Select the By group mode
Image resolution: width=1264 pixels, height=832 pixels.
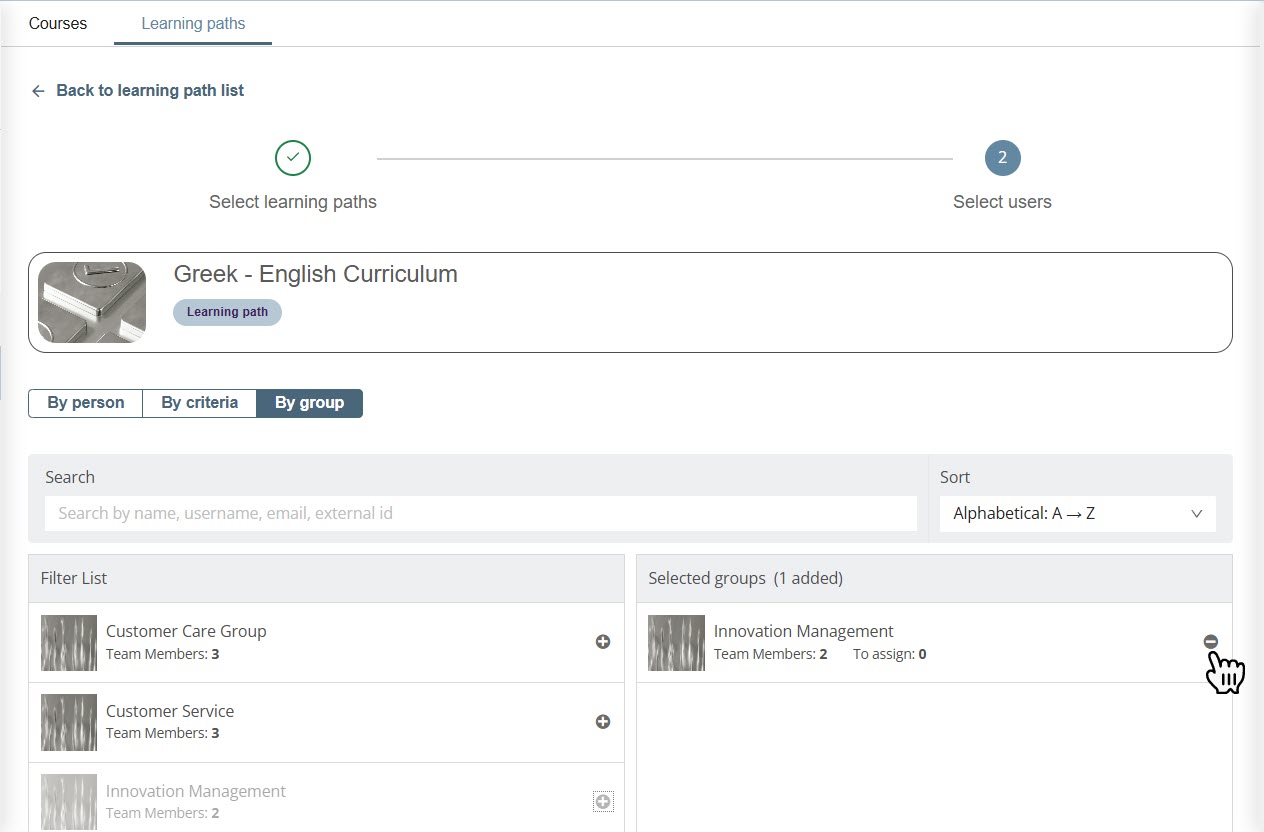[309, 403]
